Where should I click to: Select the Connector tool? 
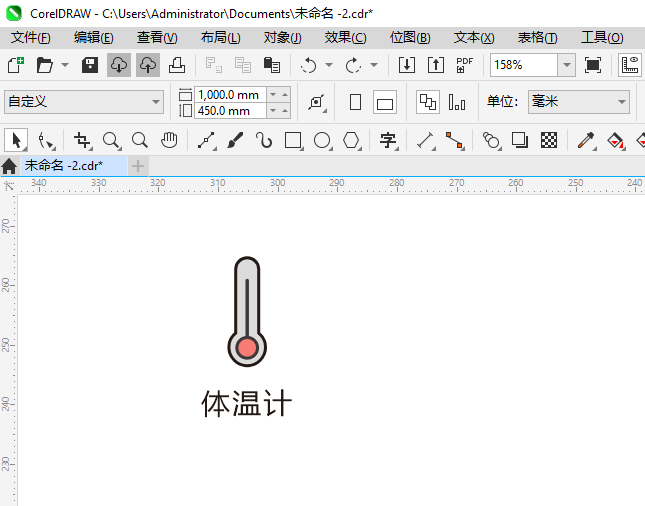(x=455, y=141)
